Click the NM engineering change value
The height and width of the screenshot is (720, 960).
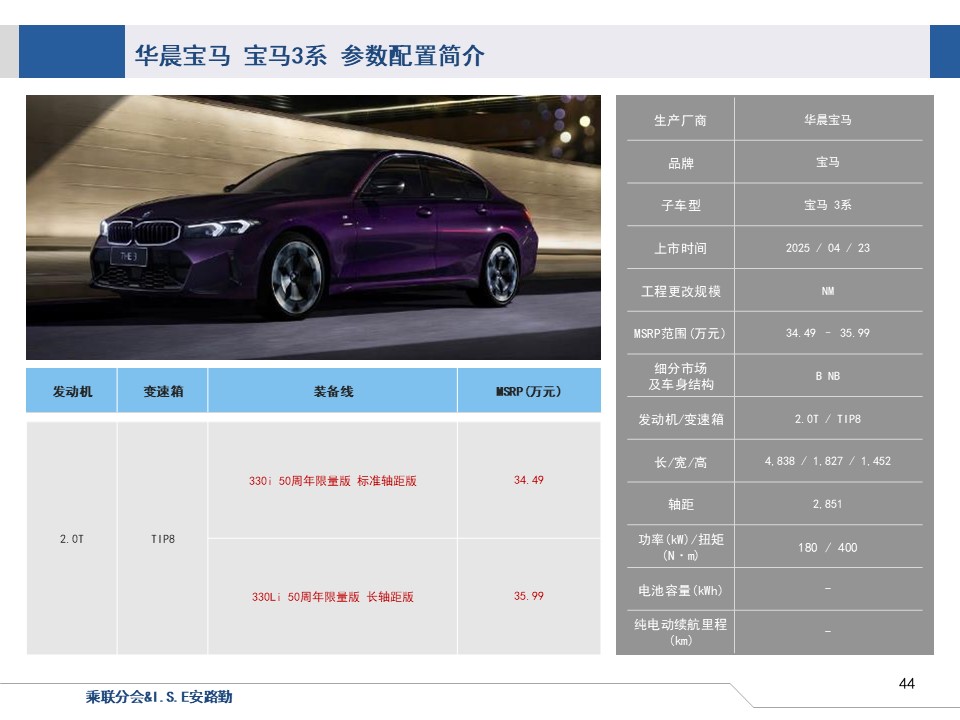pos(828,291)
